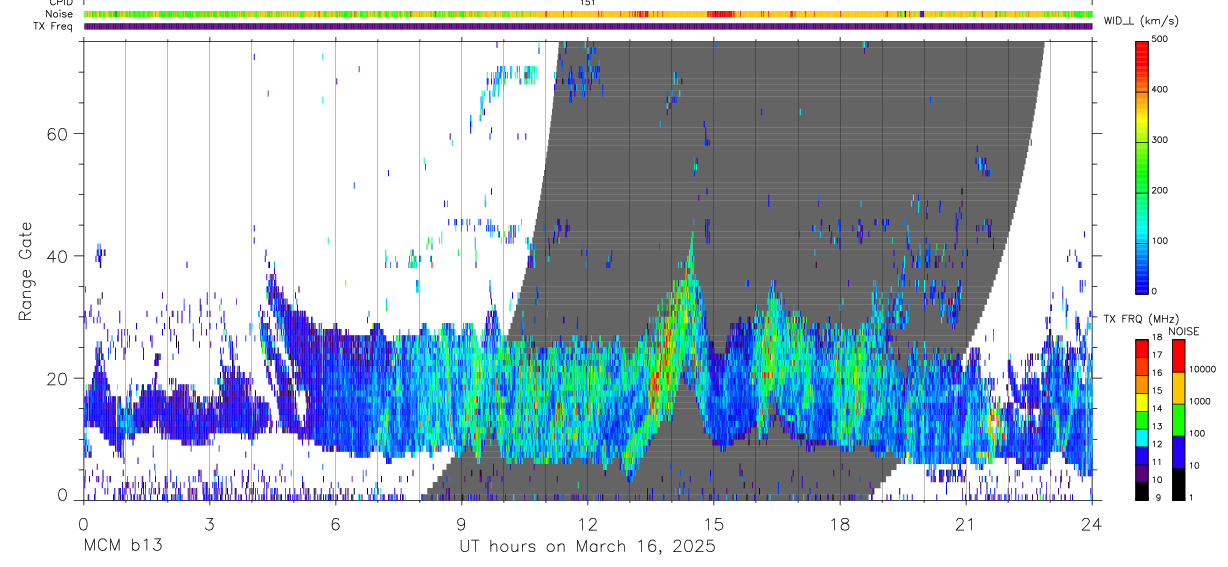Click the Noise color strip above the plot
Image resolution: width=1228 pixels, height=567 pixels.
588,14
